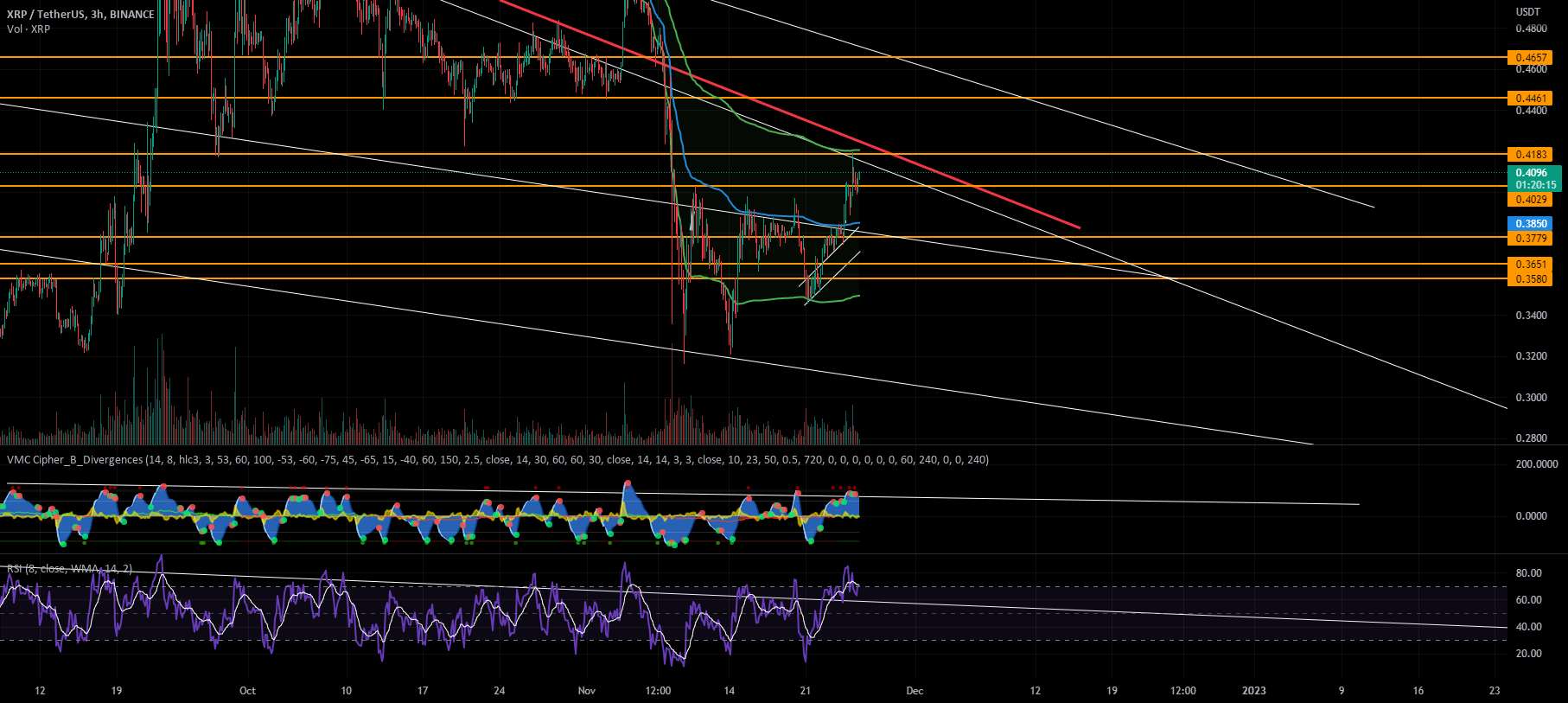Click the 0.3200 price axis tick
Viewport: 1568px width, 703px height.
pos(1531,356)
